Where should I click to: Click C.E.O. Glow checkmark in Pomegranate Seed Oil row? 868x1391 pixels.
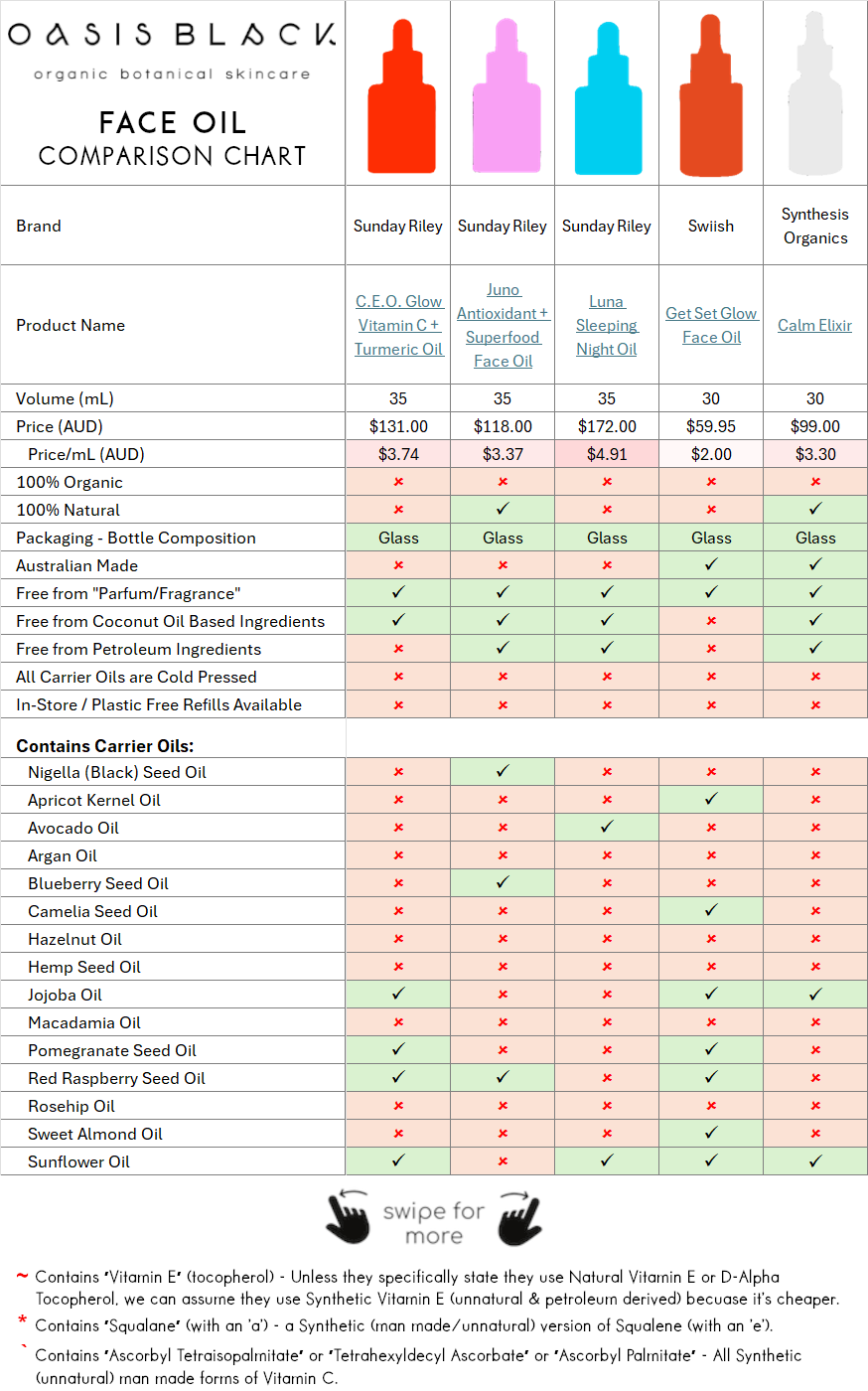point(398,1049)
